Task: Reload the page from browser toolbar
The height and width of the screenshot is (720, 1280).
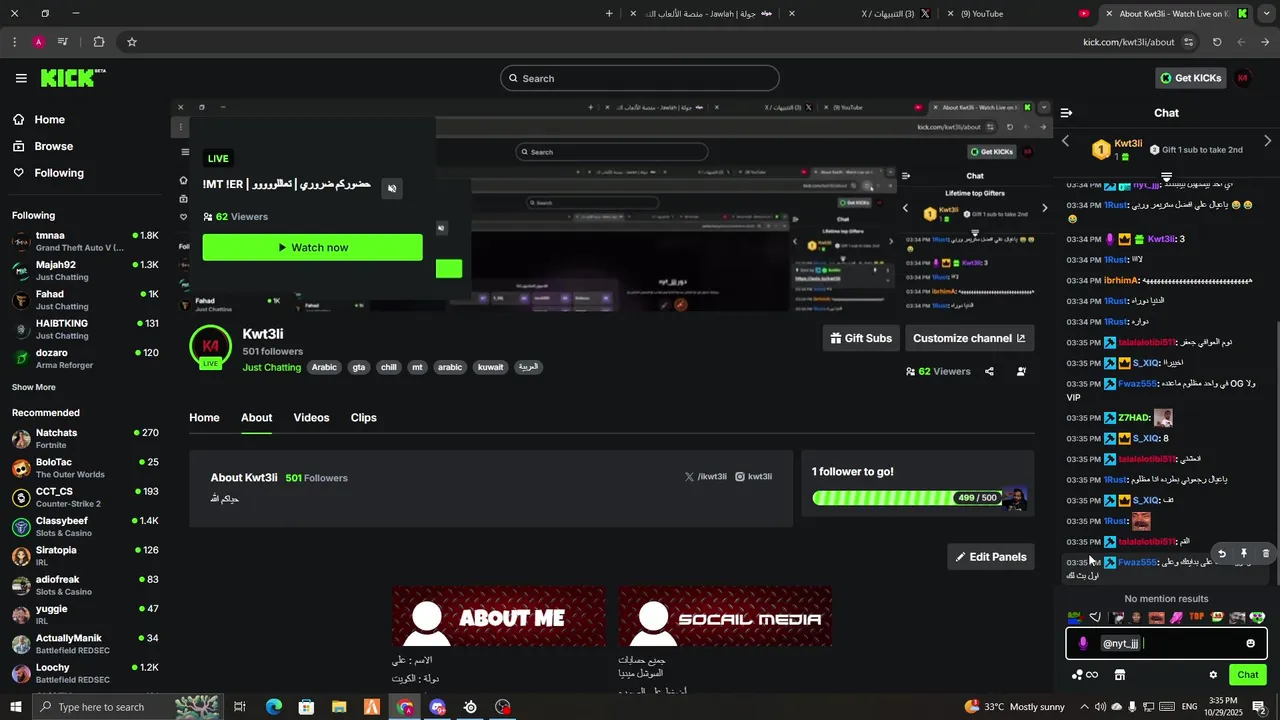Action: pyautogui.click(x=1217, y=42)
